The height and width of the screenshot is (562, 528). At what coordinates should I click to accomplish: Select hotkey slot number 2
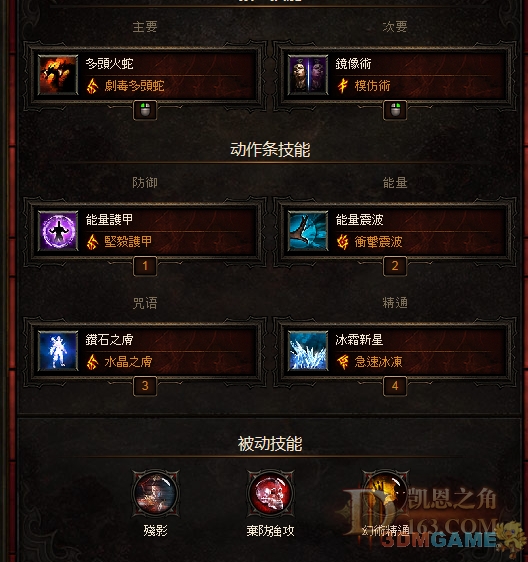[395, 266]
